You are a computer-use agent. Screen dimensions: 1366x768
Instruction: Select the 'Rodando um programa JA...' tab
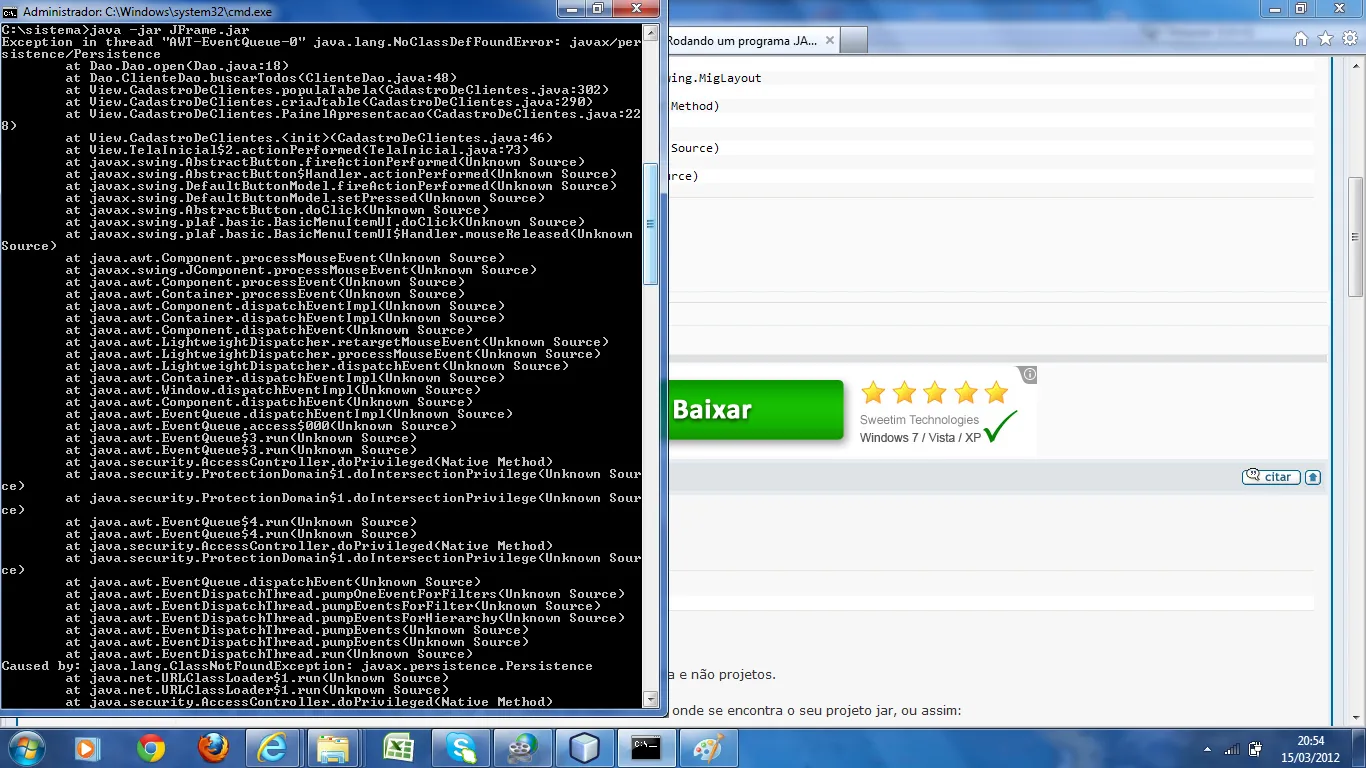tap(742, 41)
